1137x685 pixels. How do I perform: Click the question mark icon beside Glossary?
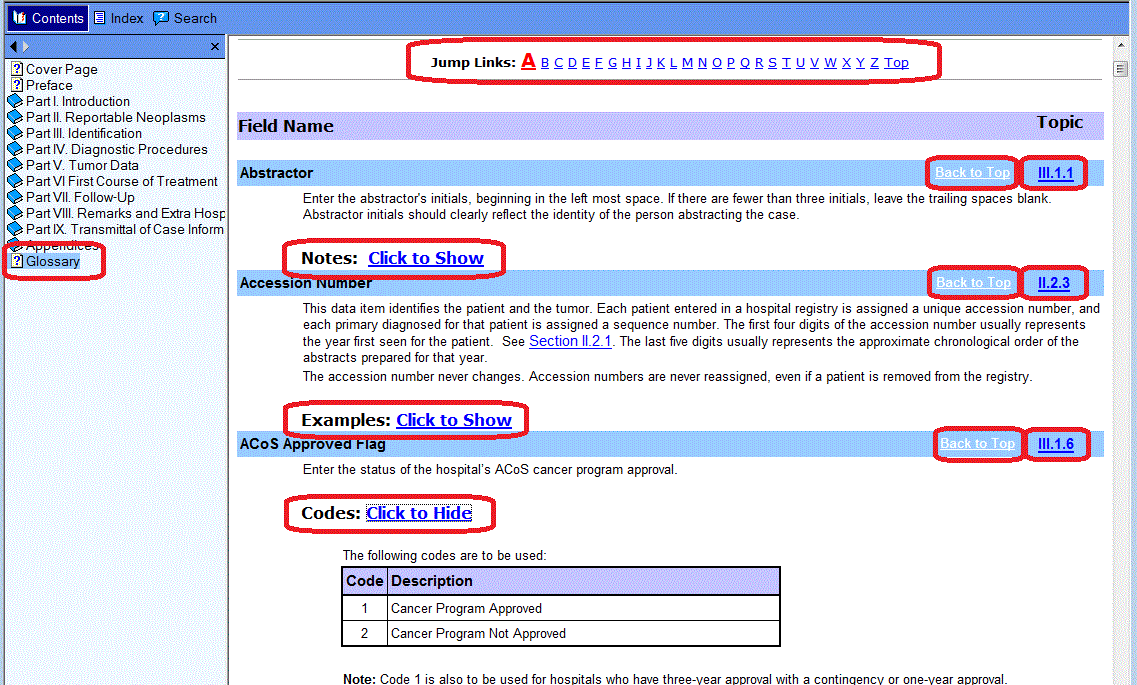point(16,261)
